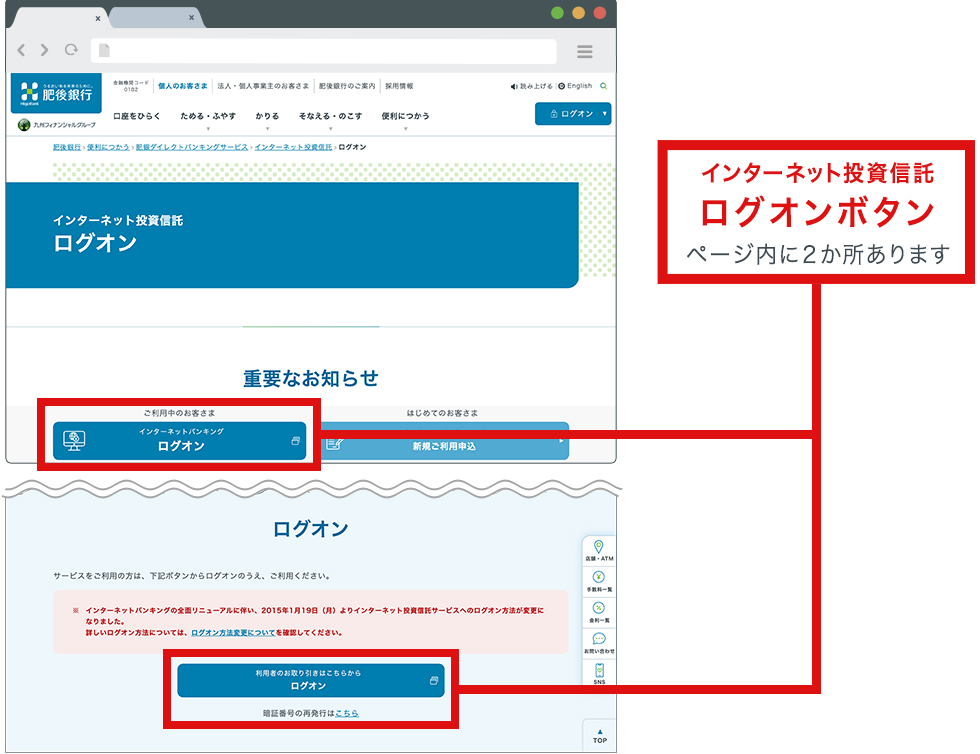Expand the 便利につかう menu
980x754 pixels.
coord(405,117)
